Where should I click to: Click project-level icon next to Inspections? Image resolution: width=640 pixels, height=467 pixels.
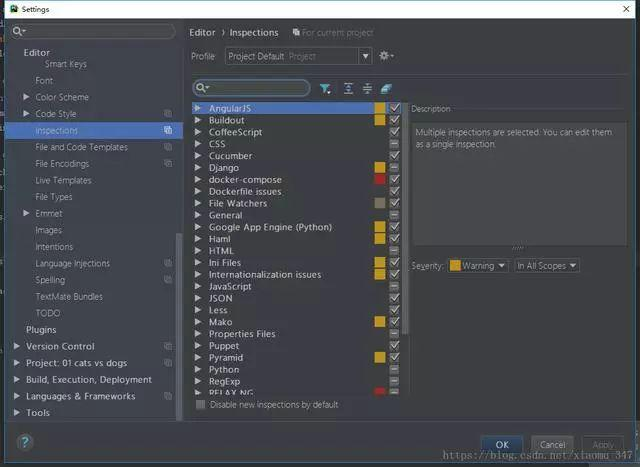168,130
